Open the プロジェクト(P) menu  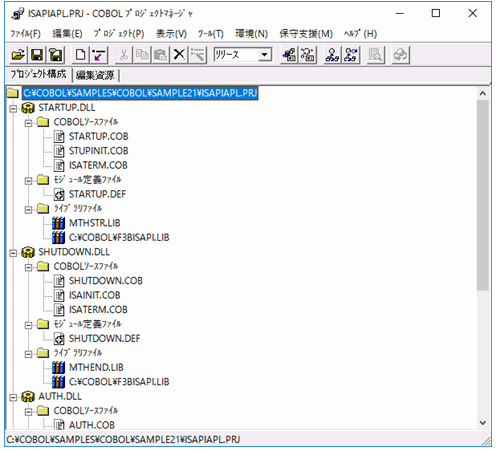pos(119,34)
